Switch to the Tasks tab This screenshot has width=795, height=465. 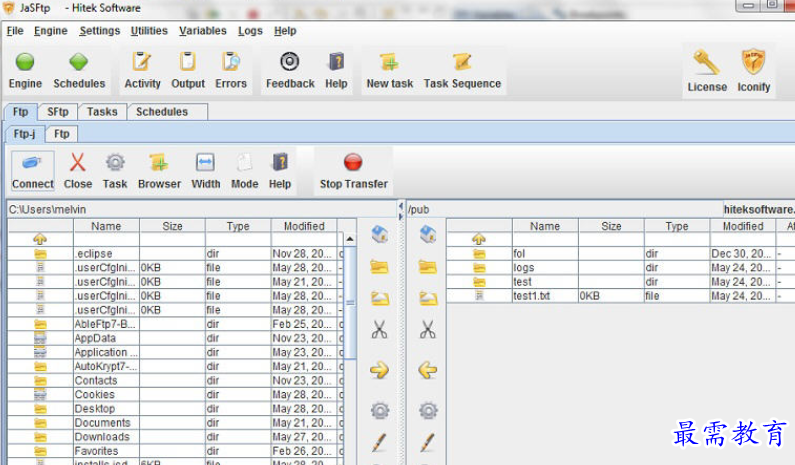102,112
